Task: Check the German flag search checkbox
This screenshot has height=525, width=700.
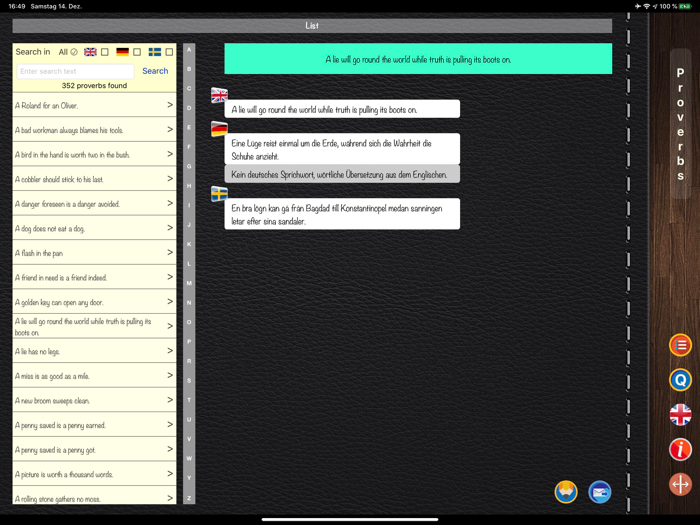Action: point(137,52)
